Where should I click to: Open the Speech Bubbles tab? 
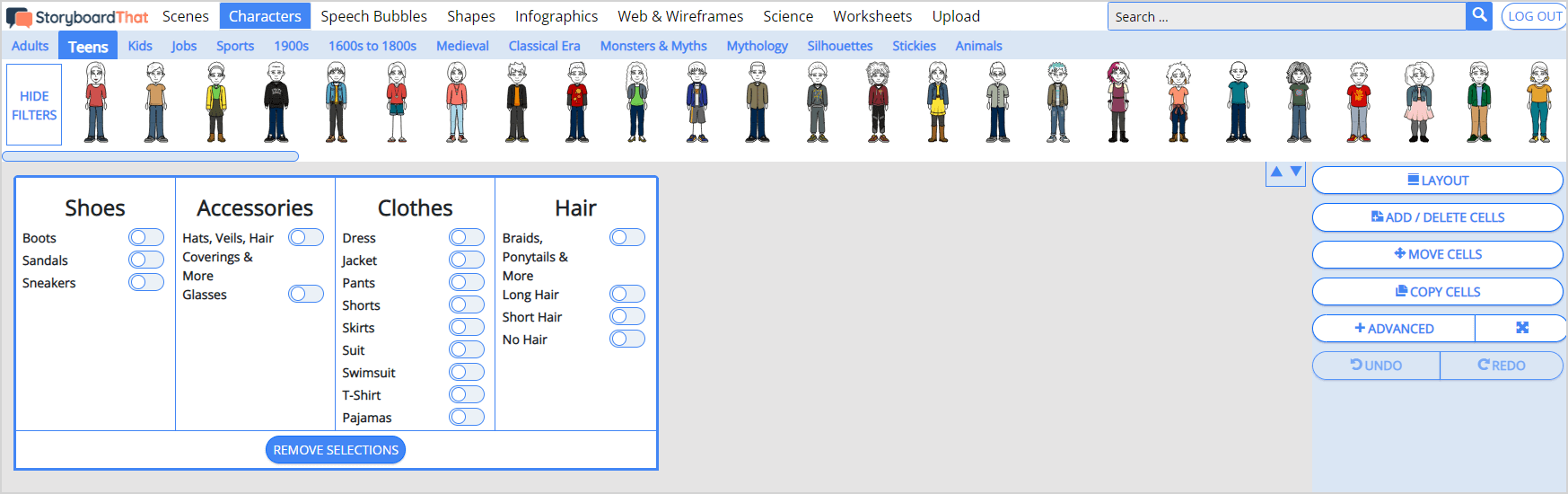(374, 16)
